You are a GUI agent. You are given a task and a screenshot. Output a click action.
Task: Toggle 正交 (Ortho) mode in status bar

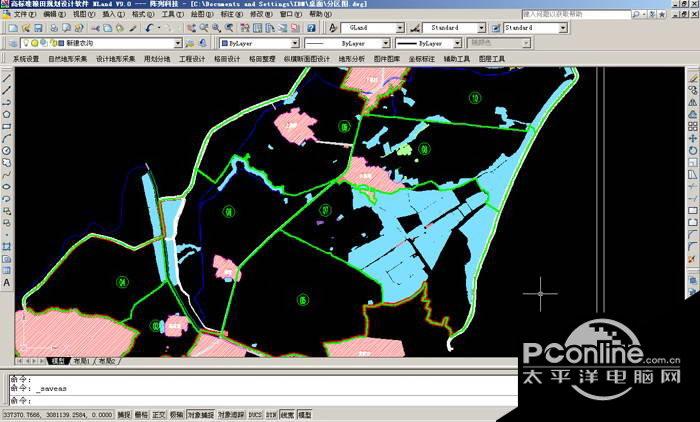158,415
